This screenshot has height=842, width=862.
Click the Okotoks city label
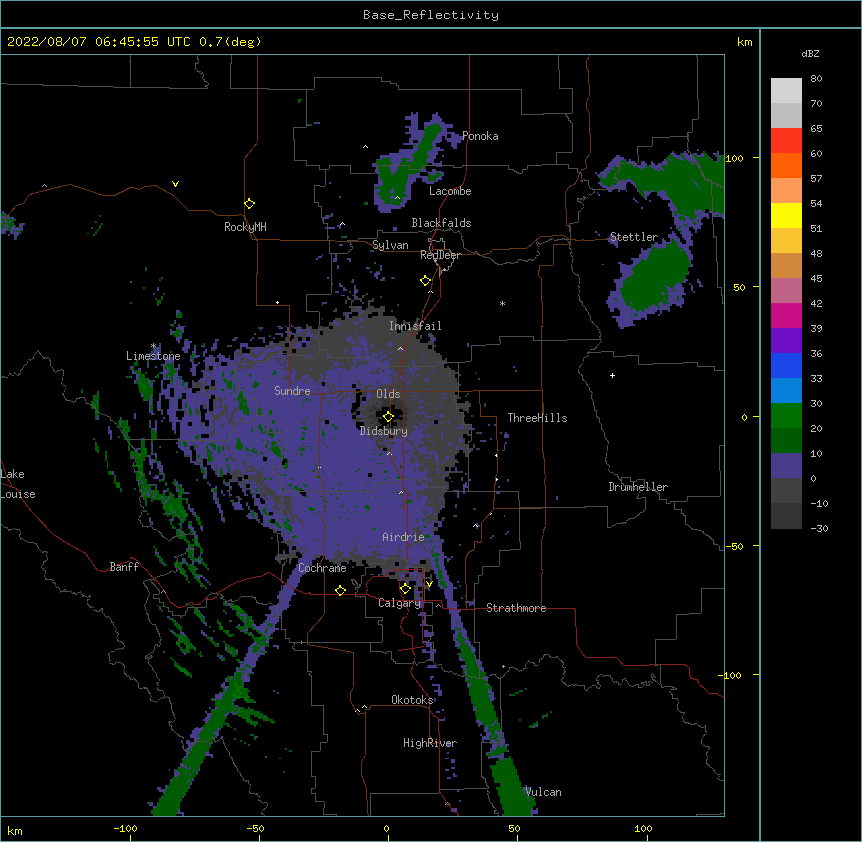412,700
